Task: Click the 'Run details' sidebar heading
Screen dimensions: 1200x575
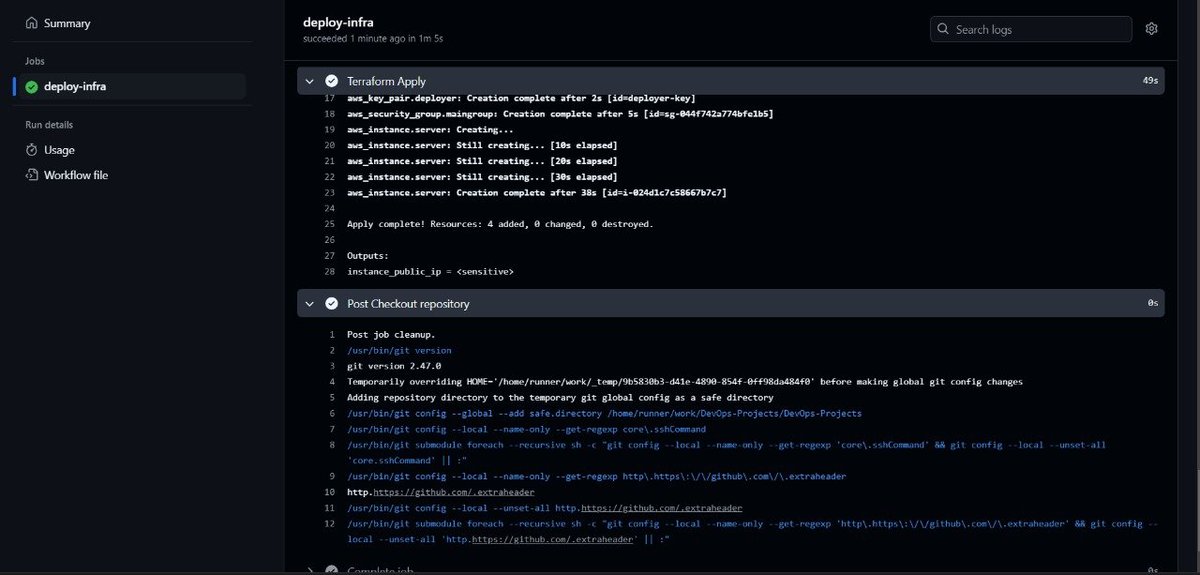Action: pyautogui.click(x=49, y=125)
